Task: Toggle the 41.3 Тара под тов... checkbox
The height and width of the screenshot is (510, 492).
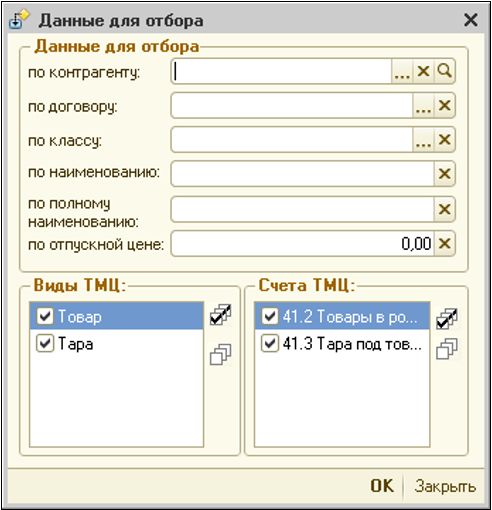Action: tap(270, 343)
